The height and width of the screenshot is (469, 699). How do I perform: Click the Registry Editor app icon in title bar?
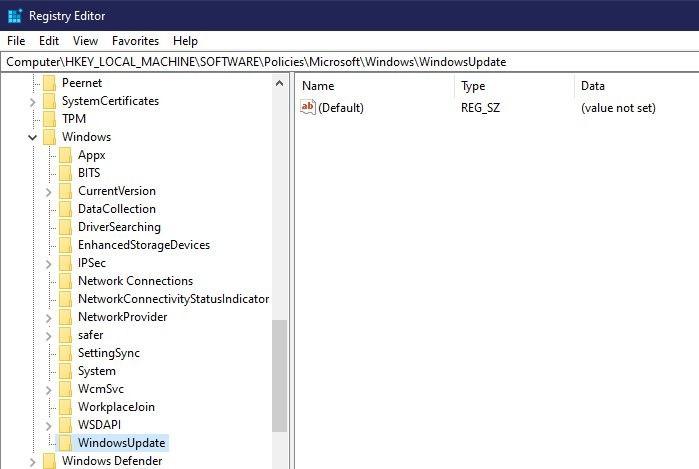(x=15, y=16)
